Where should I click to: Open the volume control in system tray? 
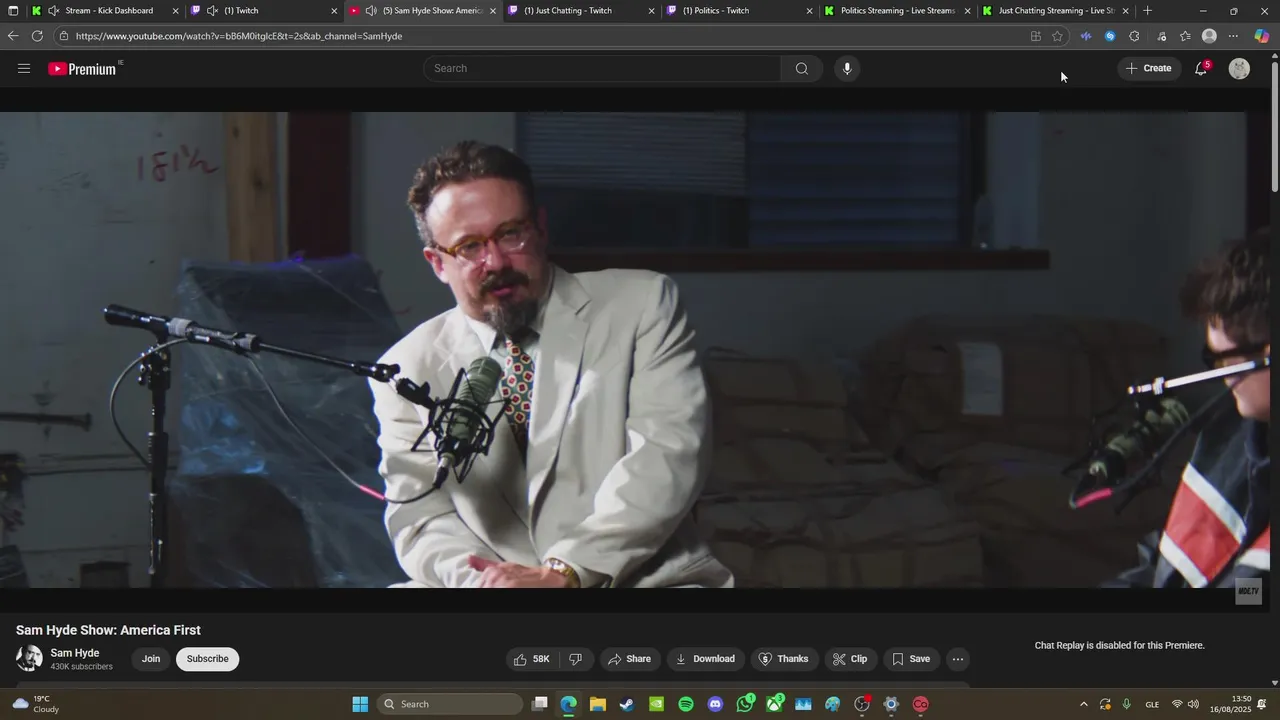point(1194,704)
